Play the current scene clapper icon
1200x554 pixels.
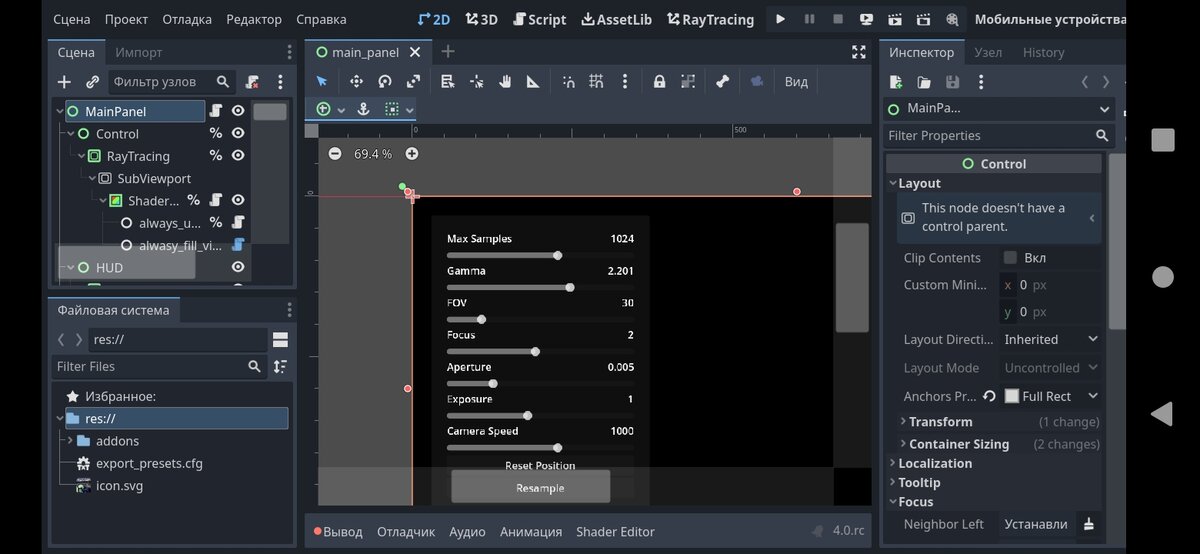click(895, 19)
